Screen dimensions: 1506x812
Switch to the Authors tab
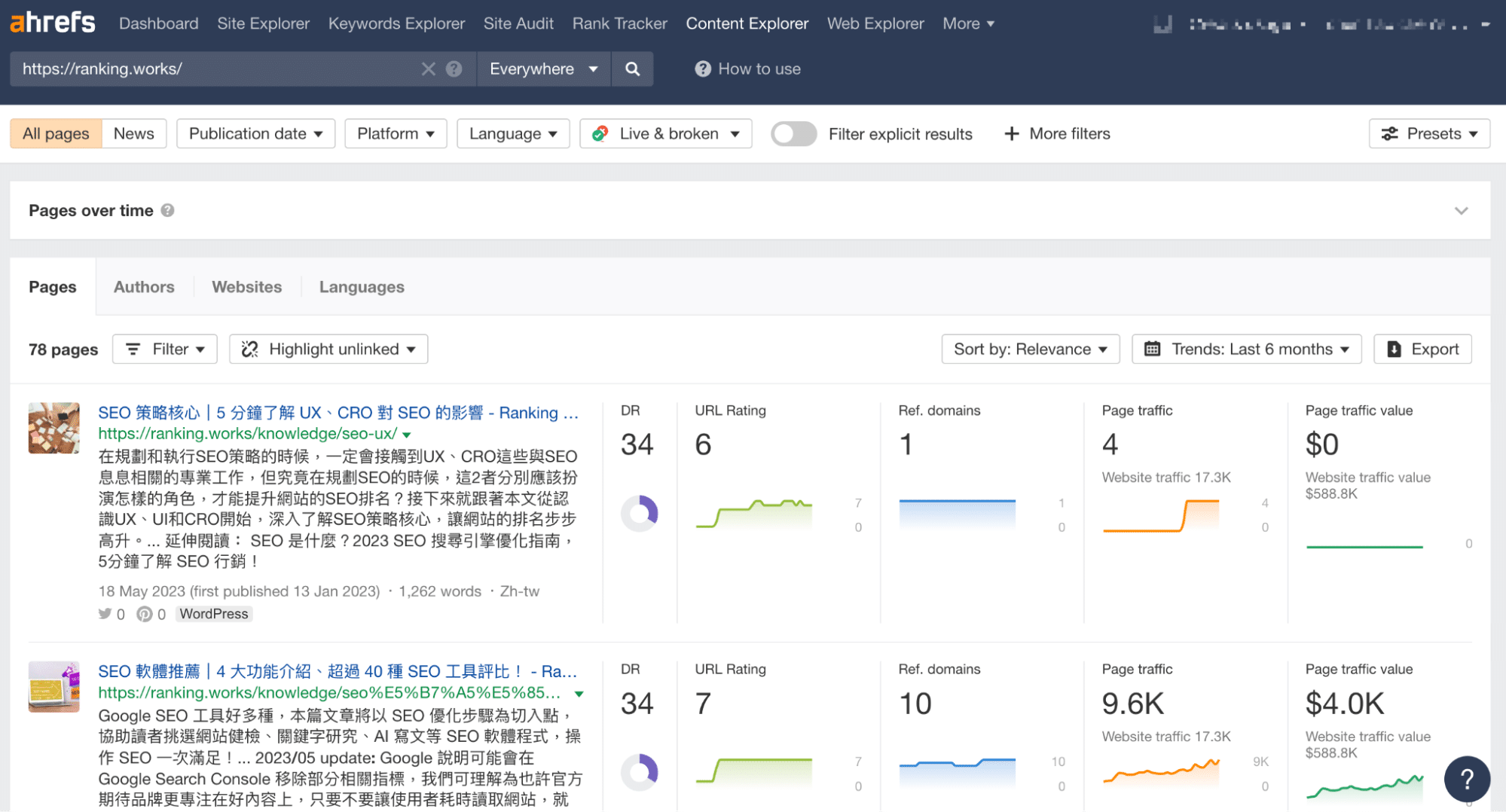[144, 287]
